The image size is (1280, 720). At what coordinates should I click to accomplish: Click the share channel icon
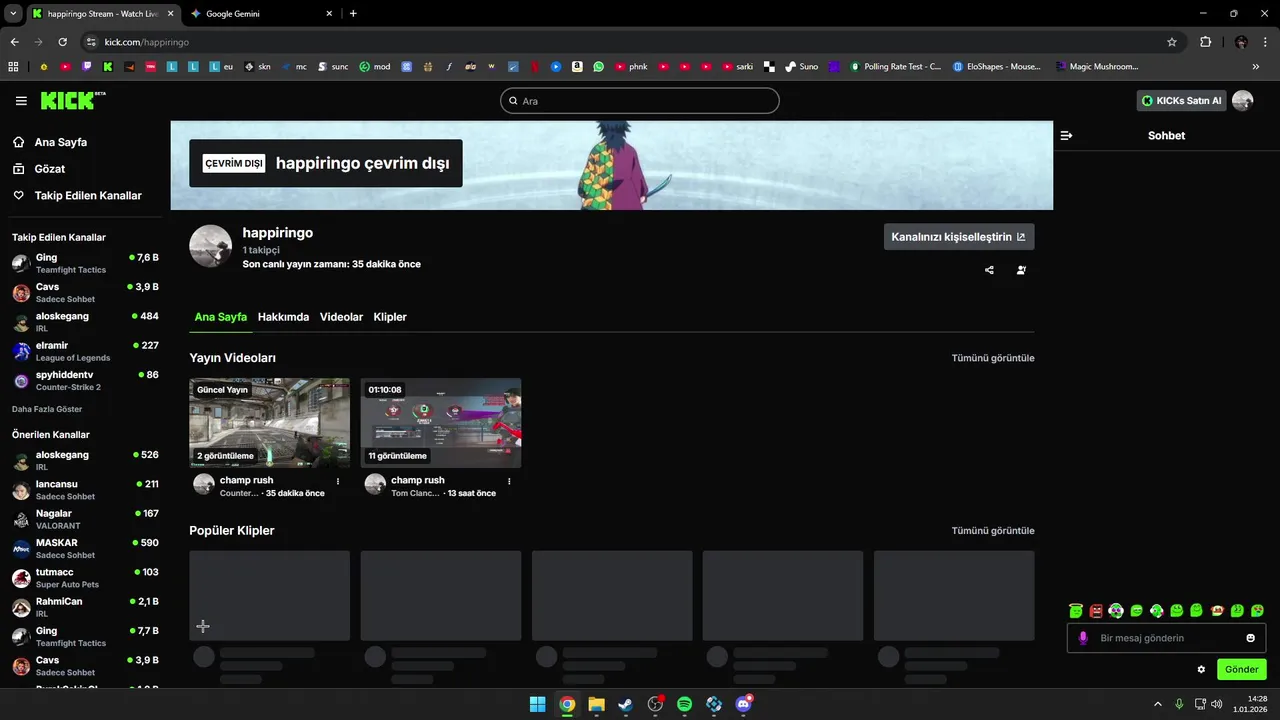[x=989, y=270]
